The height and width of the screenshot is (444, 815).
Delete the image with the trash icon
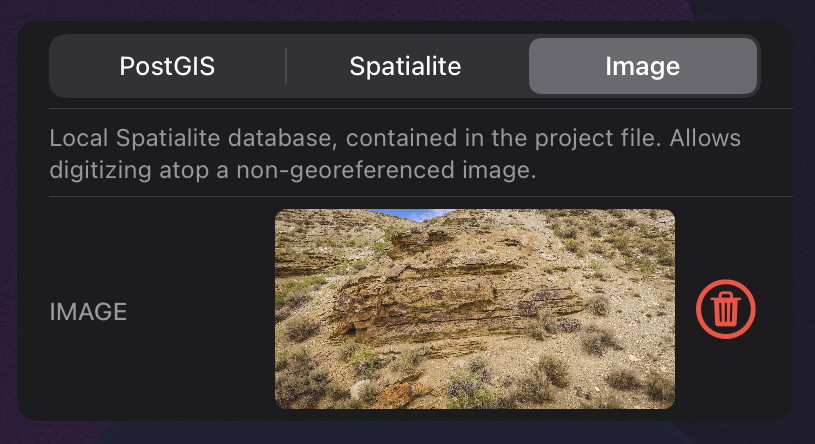[725, 309]
